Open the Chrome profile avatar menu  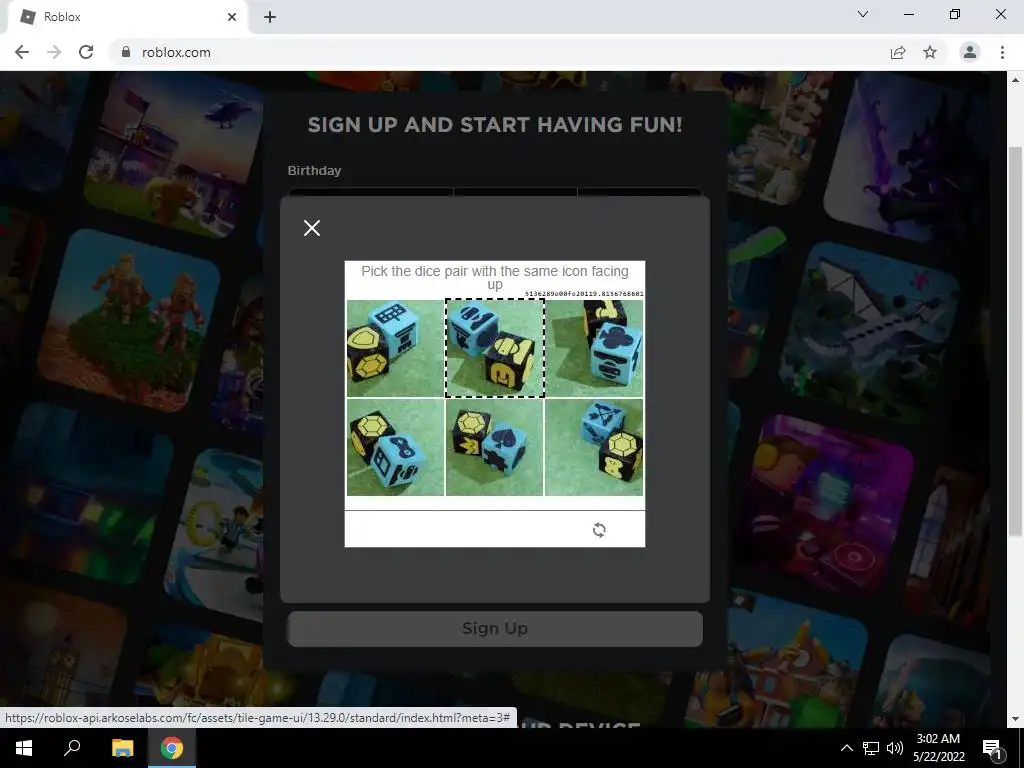[970, 52]
